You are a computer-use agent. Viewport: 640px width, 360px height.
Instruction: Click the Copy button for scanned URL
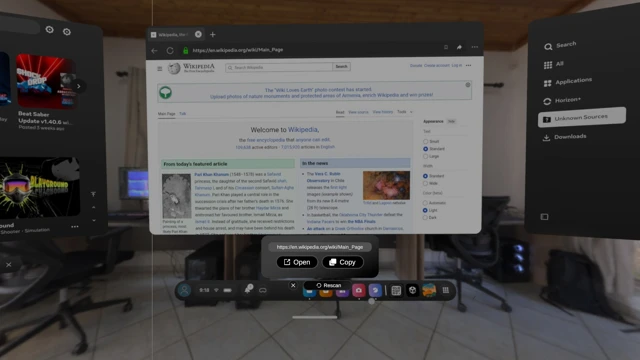coord(342,262)
